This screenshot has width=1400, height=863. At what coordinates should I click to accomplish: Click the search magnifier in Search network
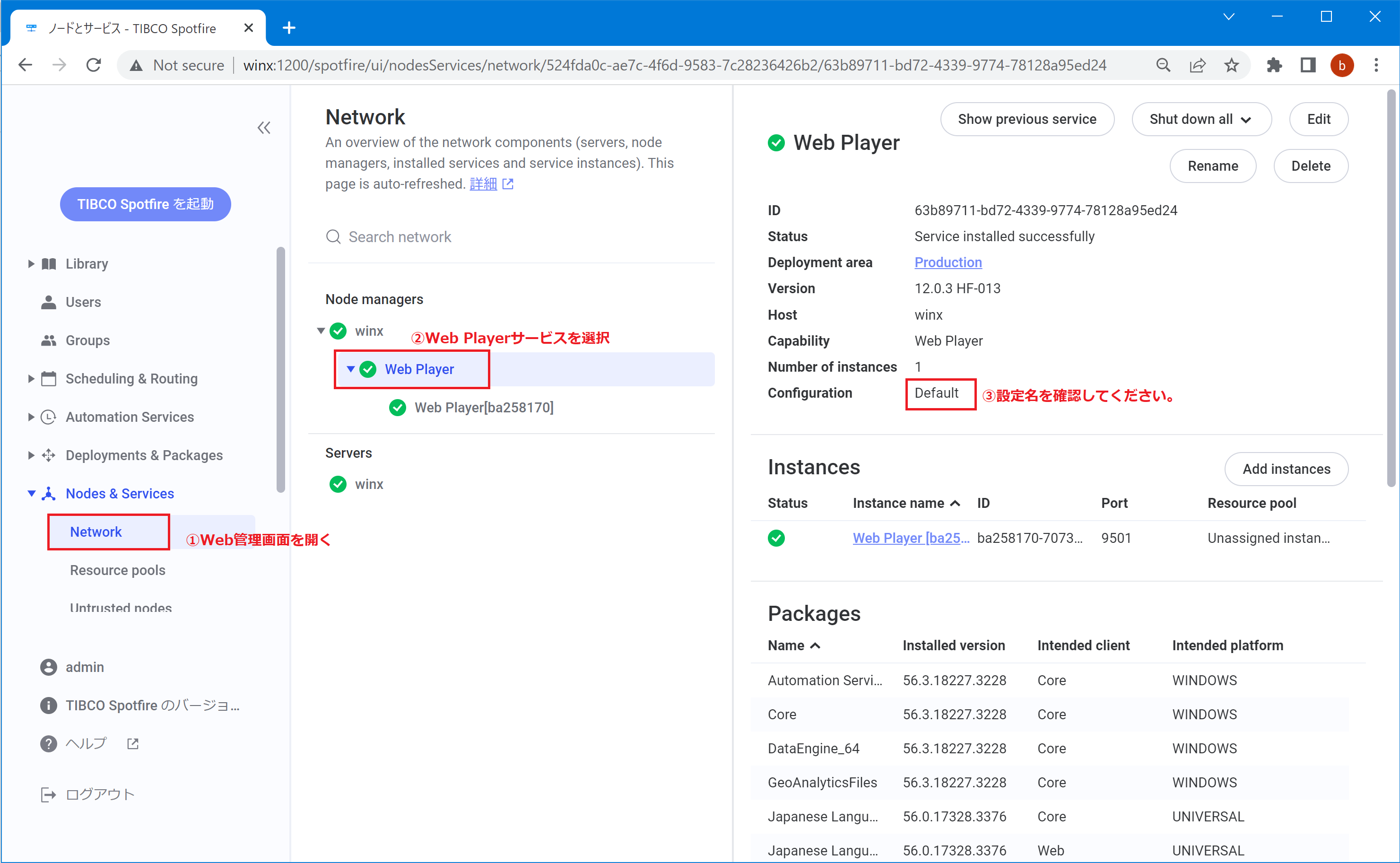333,236
